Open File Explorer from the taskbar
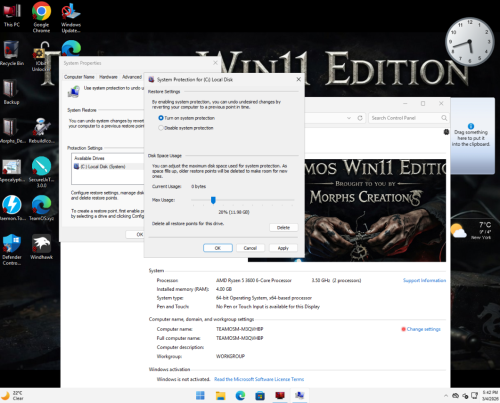The image size is (500, 403). pos(220,395)
